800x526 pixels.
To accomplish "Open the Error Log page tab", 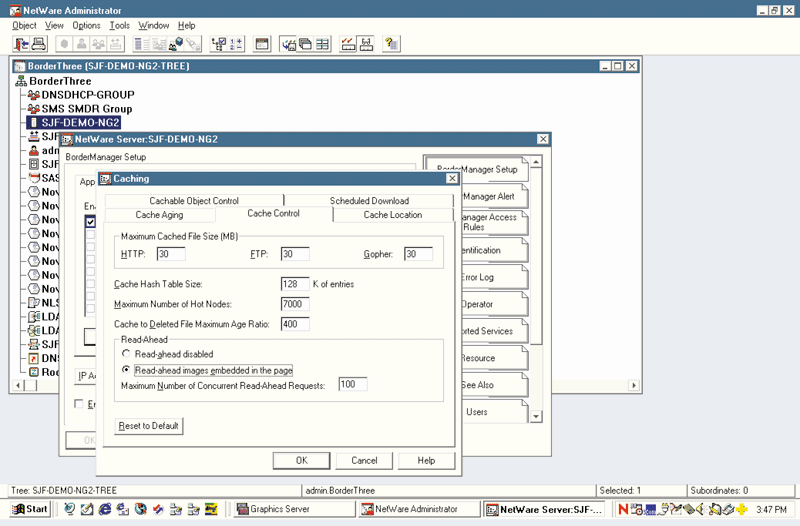I will coord(494,277).
